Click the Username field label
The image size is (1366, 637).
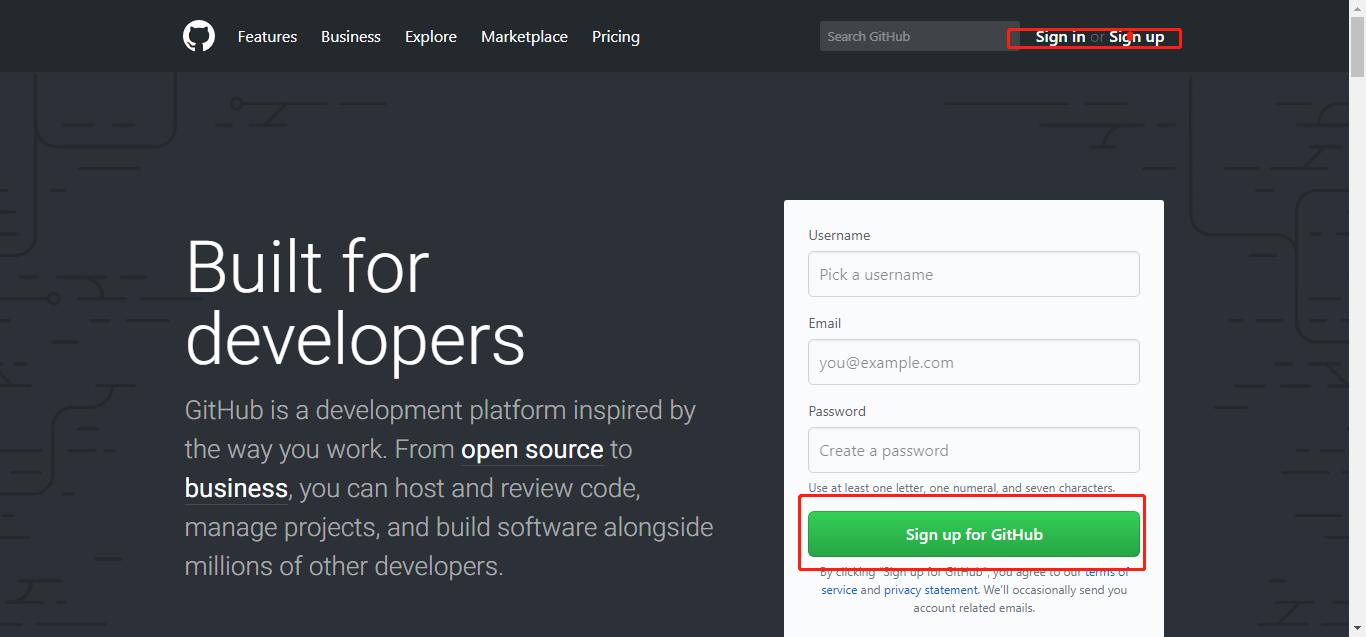click(x=839, y=236)
